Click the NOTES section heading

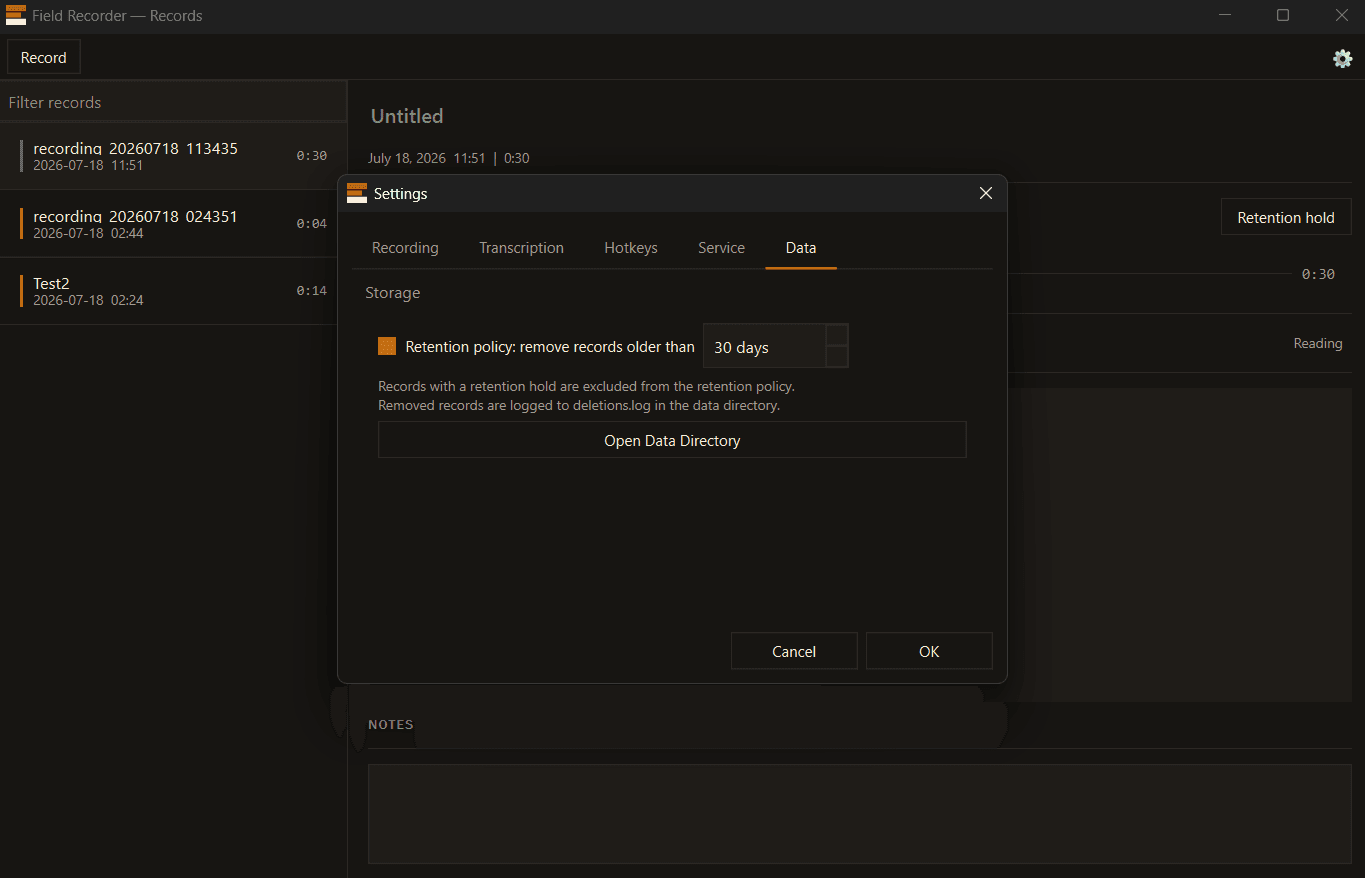click(x=391, y=724)
